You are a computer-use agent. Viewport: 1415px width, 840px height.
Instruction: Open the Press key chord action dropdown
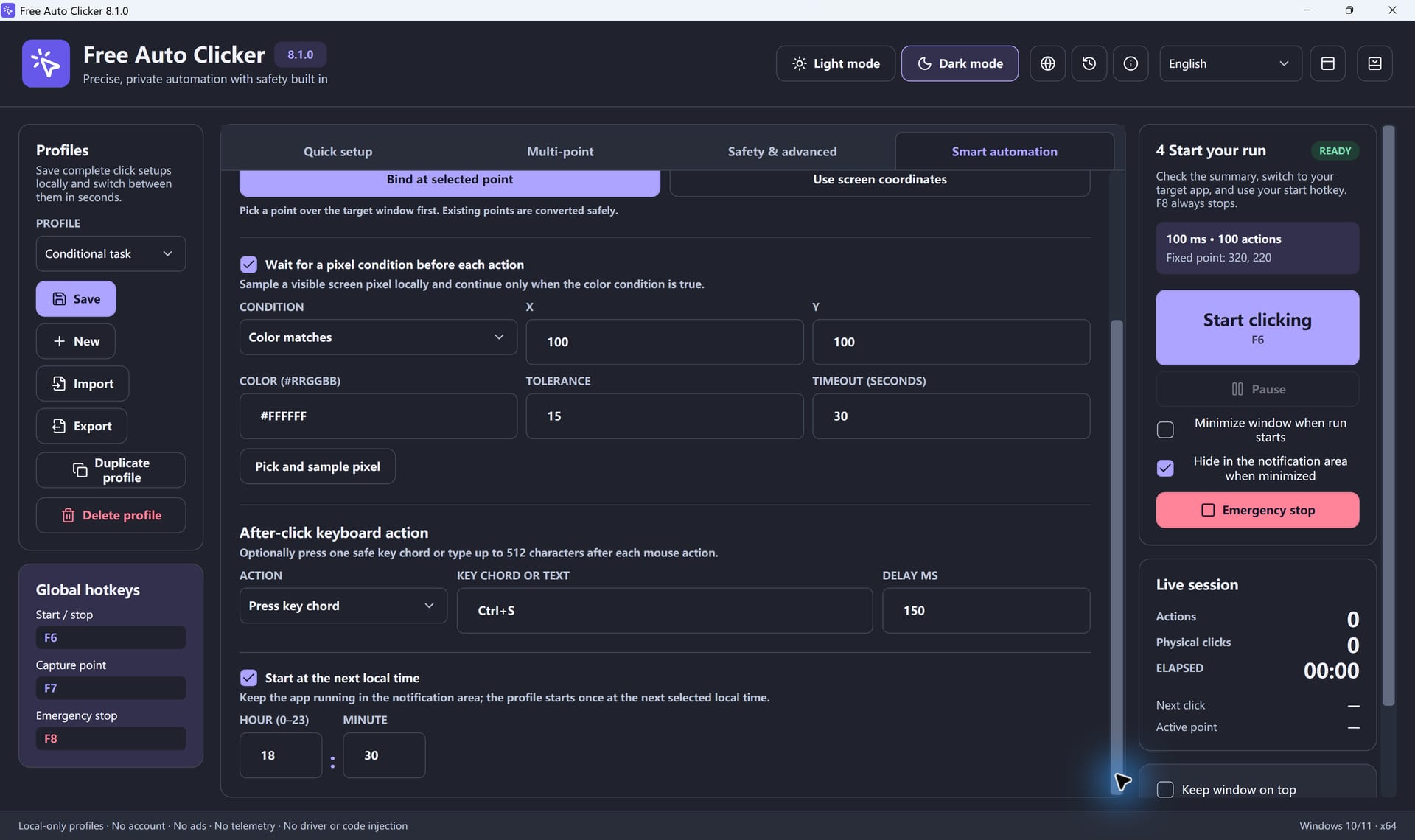(343, 606)
